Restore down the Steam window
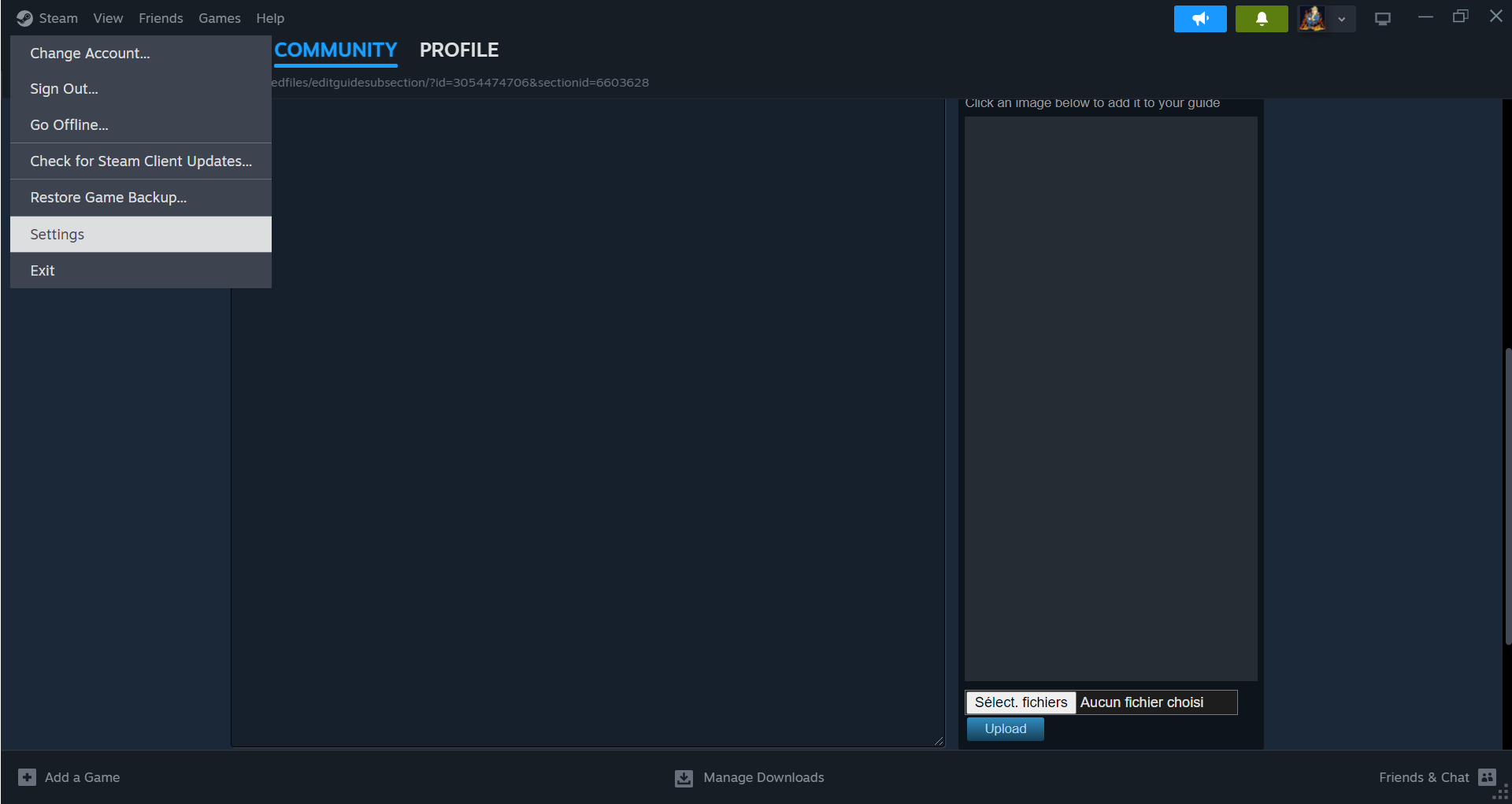 pos(1461,17)
